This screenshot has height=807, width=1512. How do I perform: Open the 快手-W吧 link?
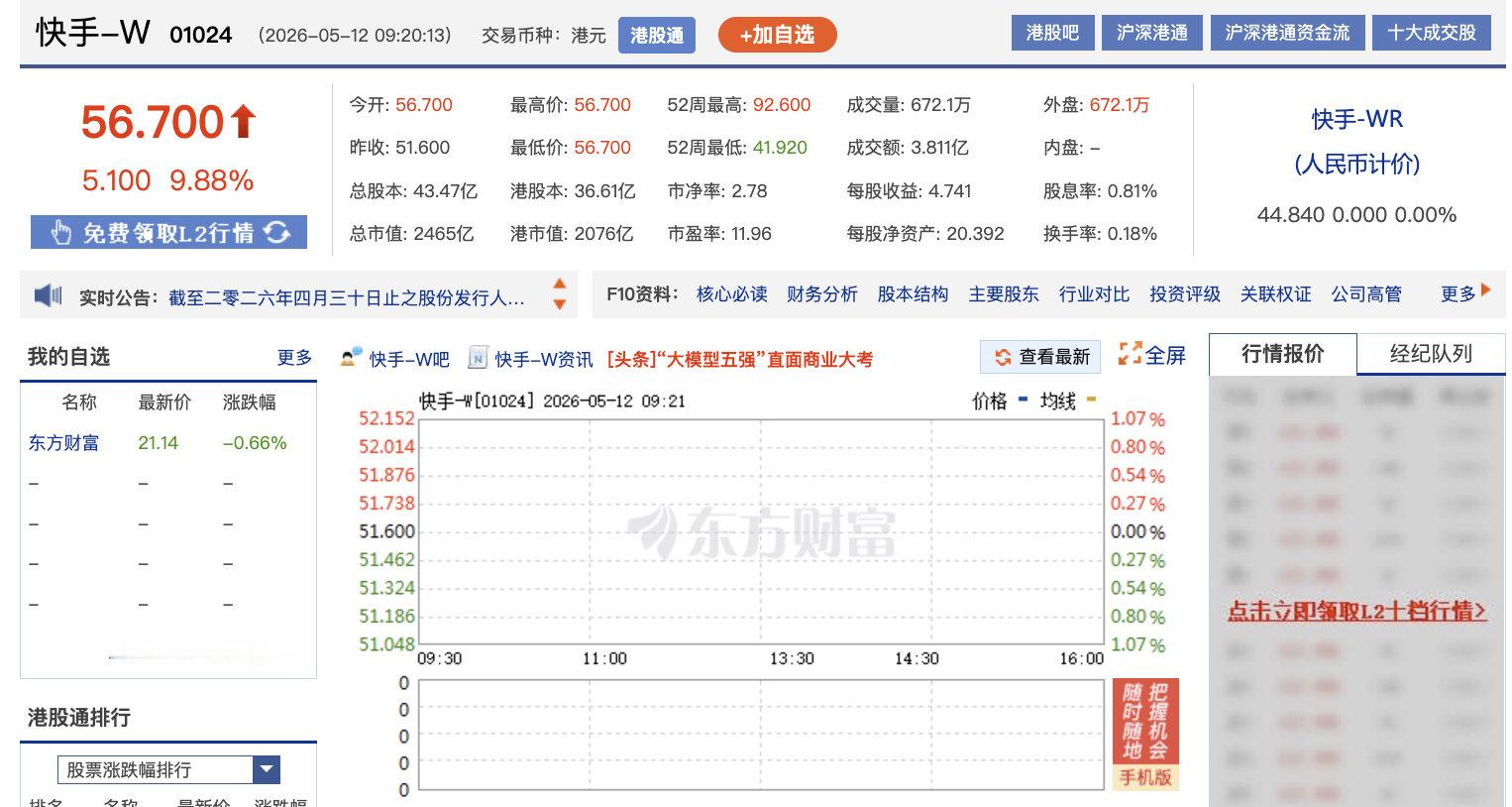tap(409, 359)
